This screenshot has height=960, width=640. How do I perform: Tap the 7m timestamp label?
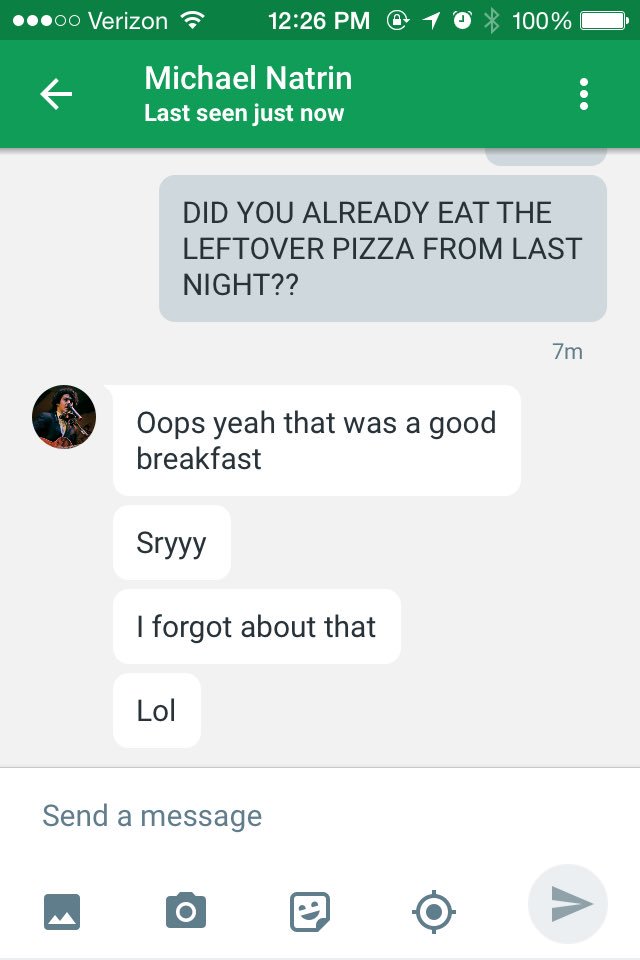[567, 351]
